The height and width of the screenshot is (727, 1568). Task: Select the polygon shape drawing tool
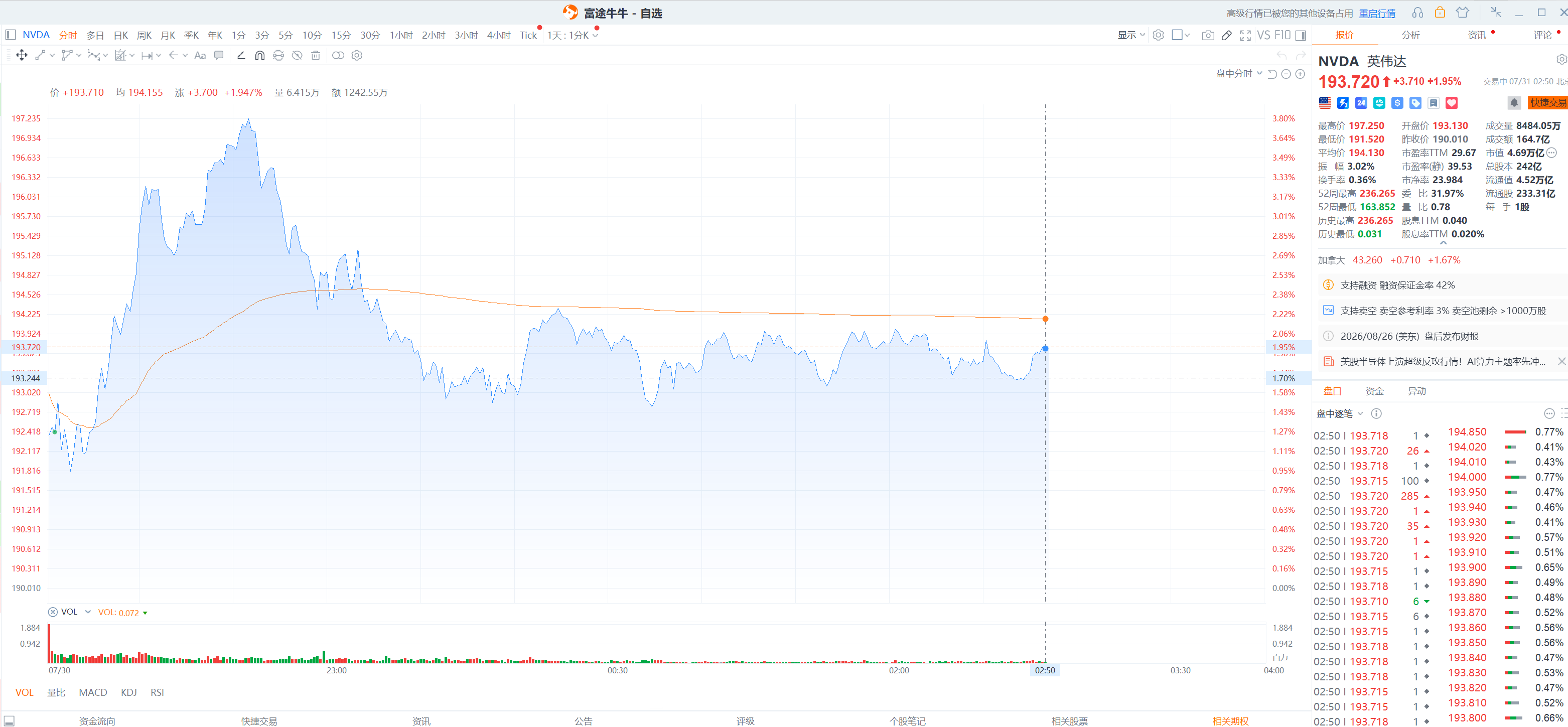(x=67, y=55)
